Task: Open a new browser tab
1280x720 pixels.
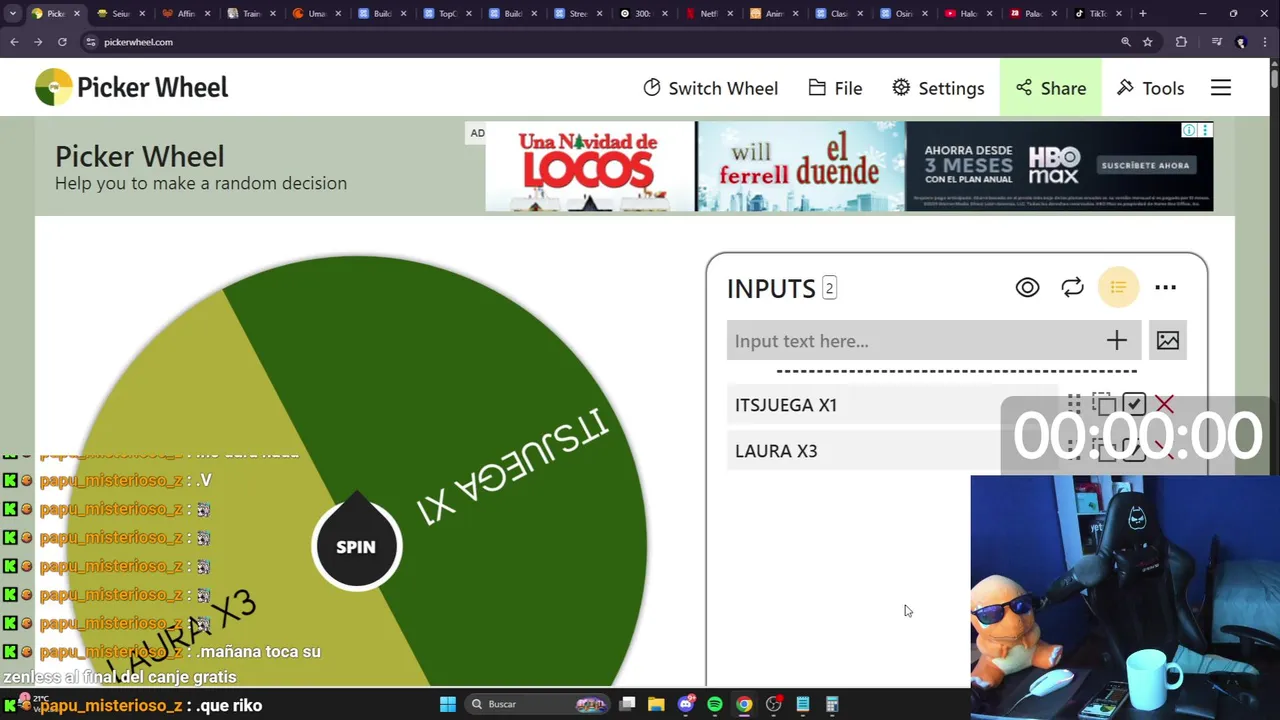Action: pos(1142,14)
